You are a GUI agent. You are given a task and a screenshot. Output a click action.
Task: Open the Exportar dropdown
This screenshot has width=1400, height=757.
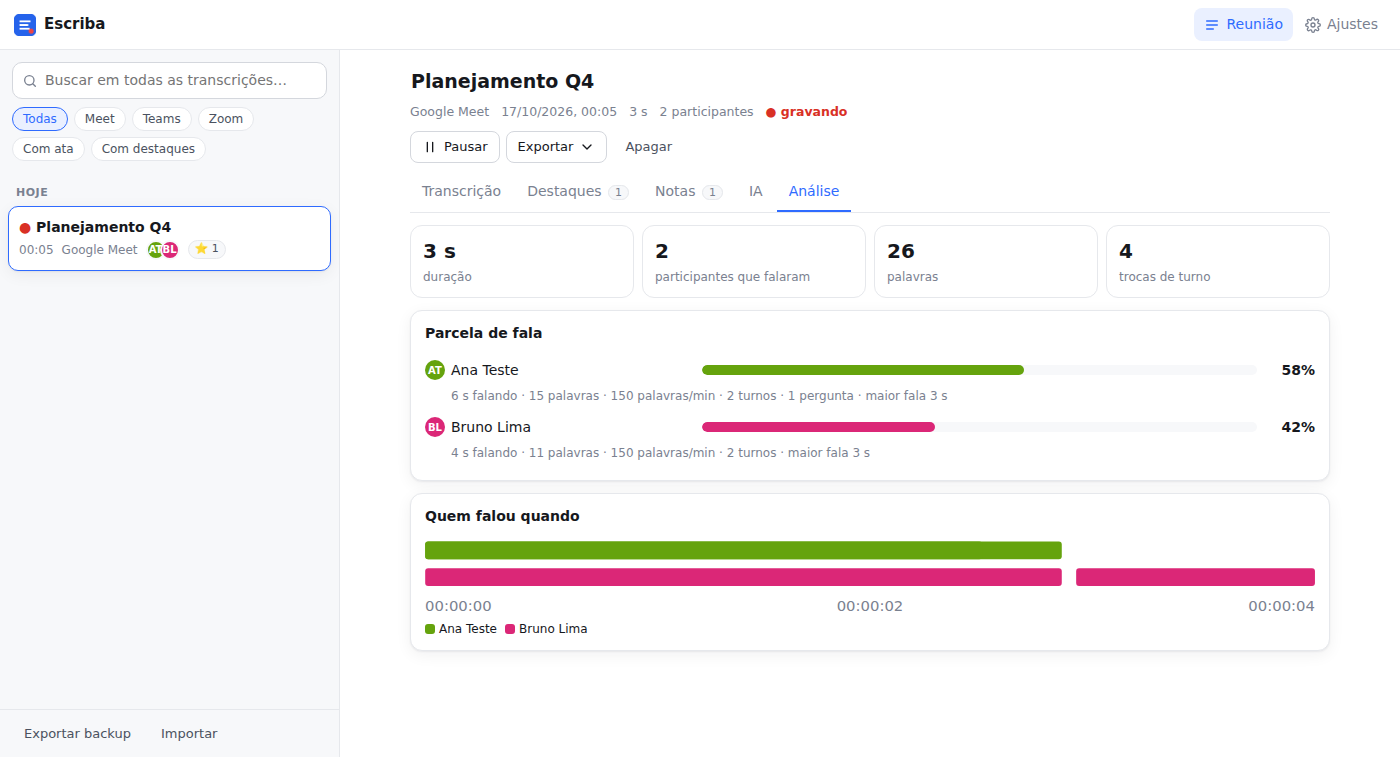click(556, 147)
